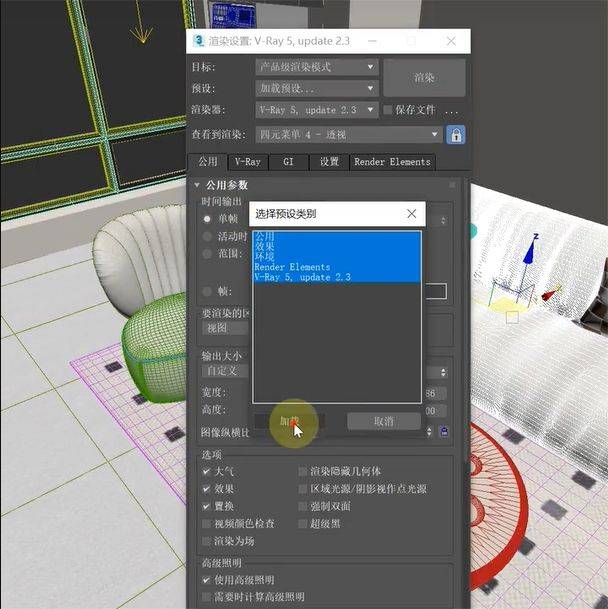
Task: Click the 取消 cancel button
Action: (x=384, y=421)
